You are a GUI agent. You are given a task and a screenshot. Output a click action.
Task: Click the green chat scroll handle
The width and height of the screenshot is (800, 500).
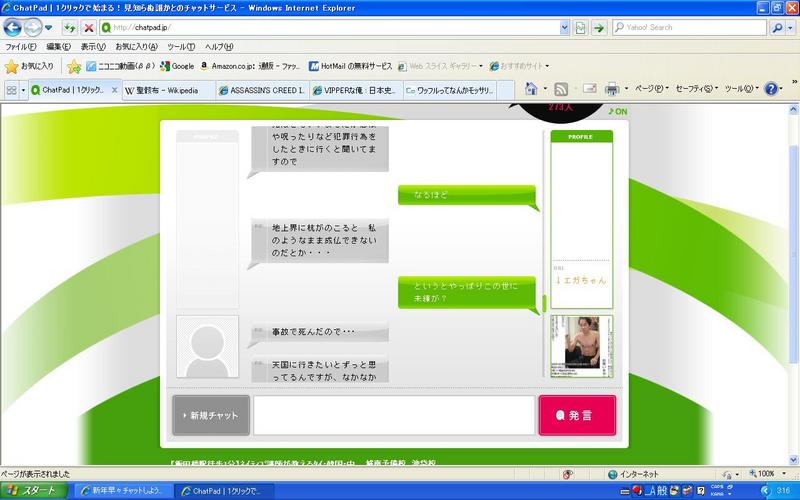click(544, 303)
